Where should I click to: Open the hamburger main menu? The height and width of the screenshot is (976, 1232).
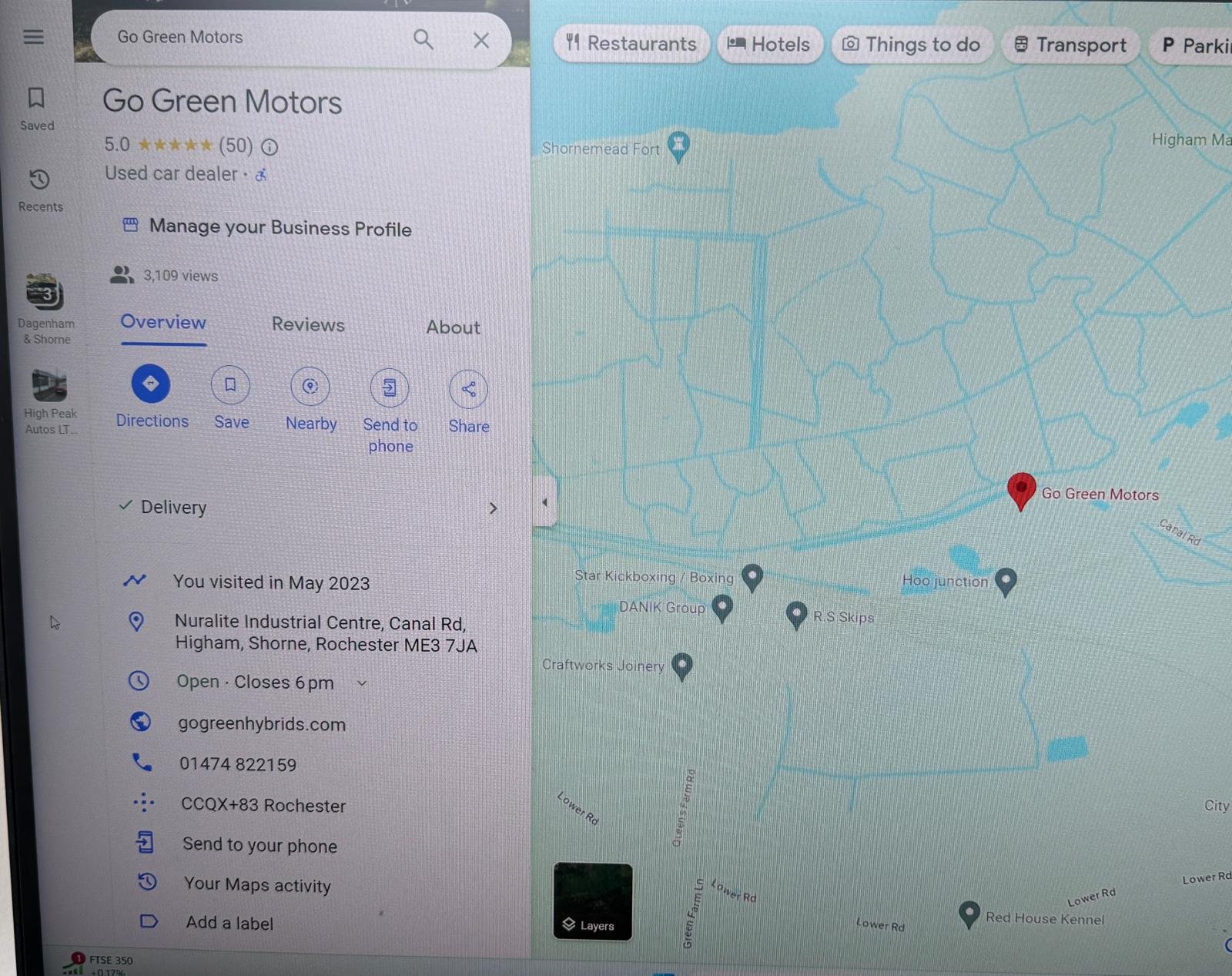click(33, 37)
